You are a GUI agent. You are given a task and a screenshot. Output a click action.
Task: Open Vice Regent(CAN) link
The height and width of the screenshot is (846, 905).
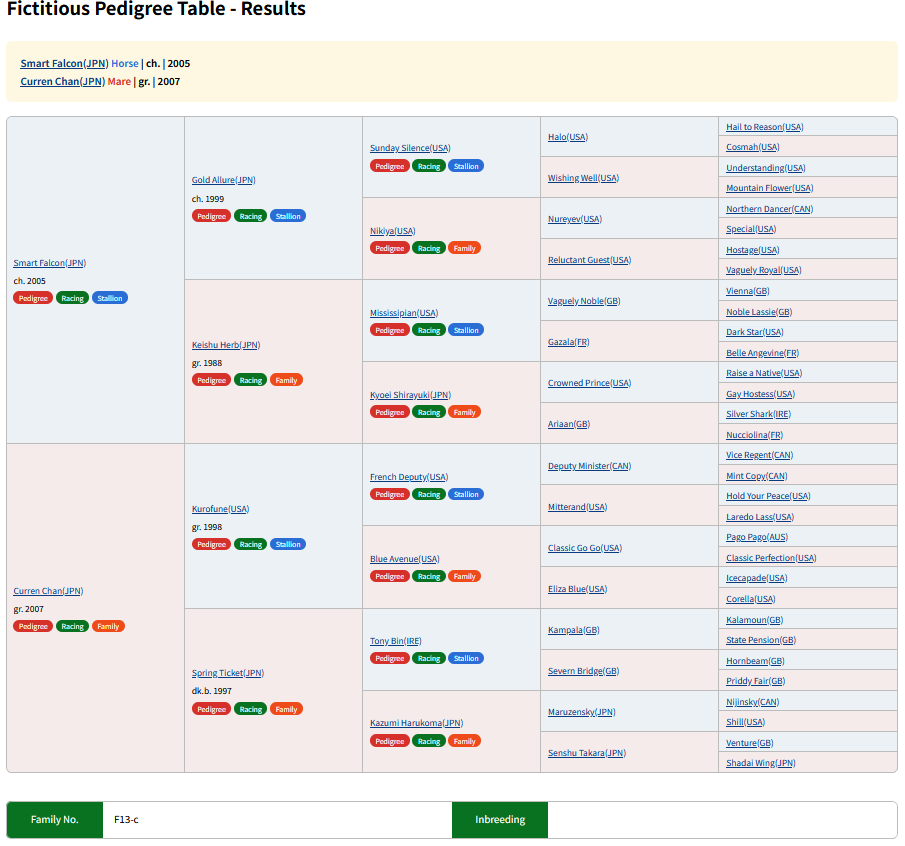tap(760, 455)
